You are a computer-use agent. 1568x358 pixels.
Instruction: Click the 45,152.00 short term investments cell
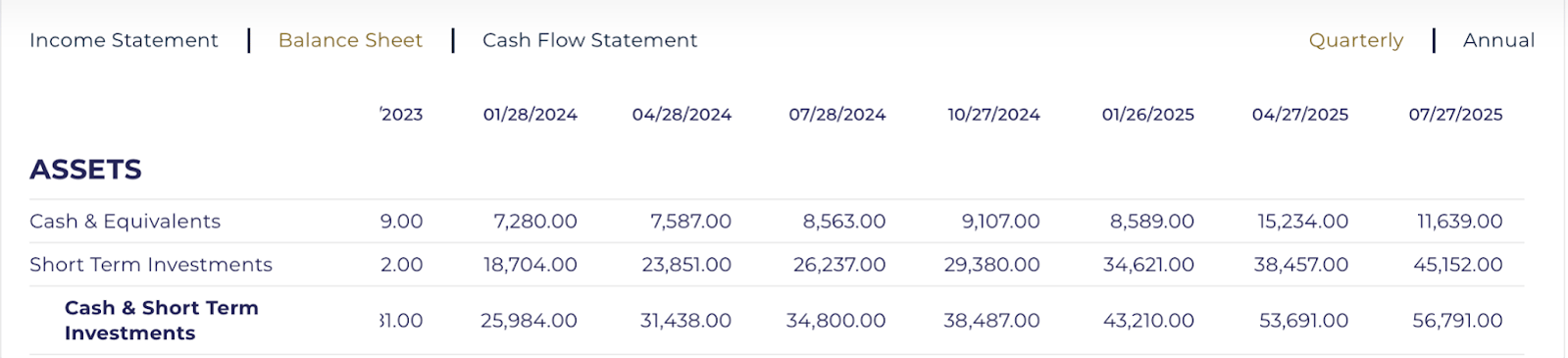[1457, 265]
